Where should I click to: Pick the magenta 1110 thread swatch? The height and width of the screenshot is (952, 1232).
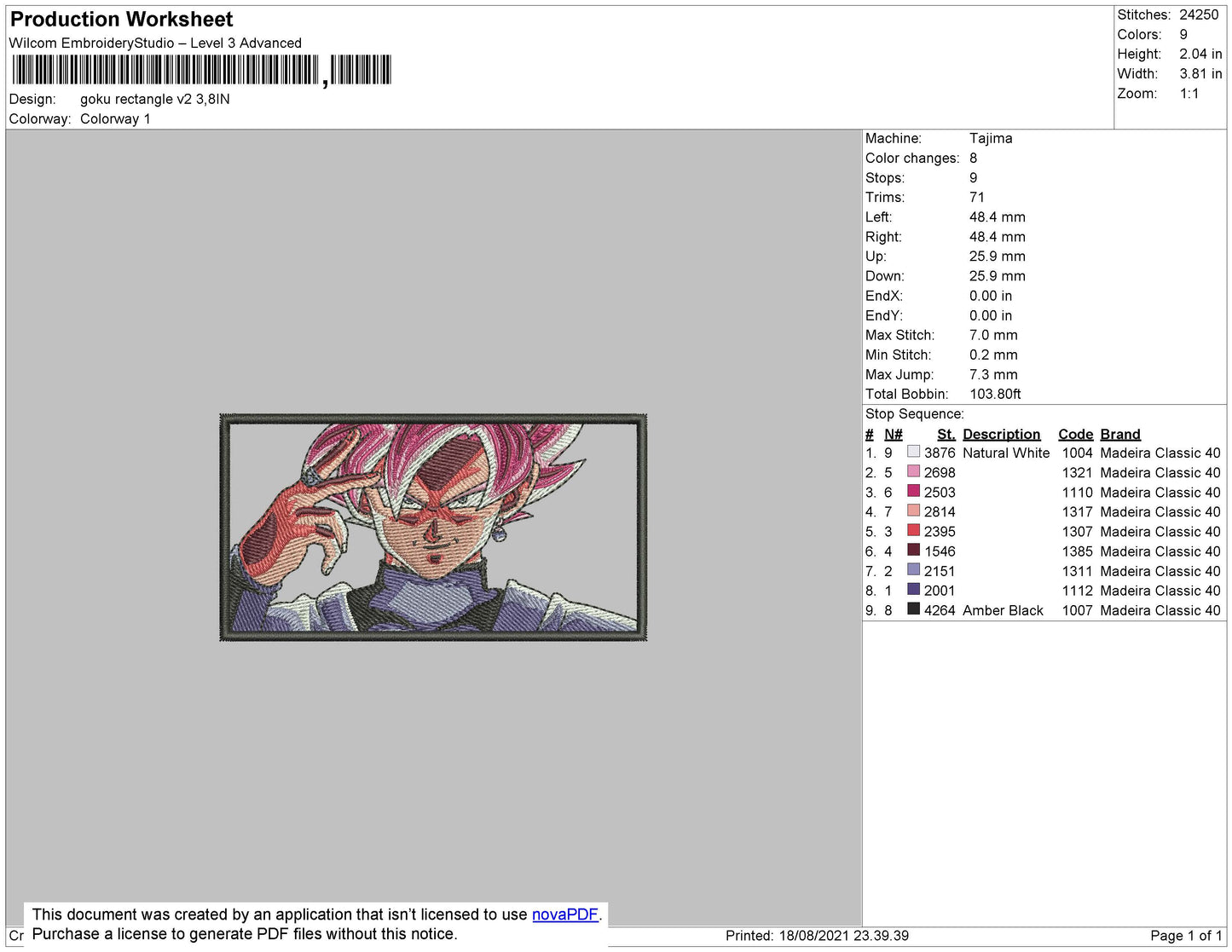tap(913, 491)
